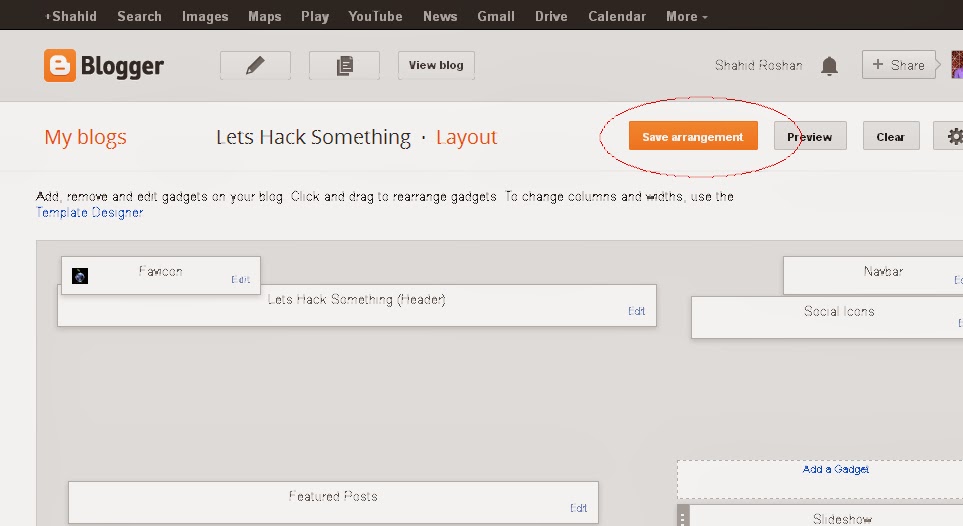The height and width of the screenshot is (526, 963).
Task: Click the View blog button
Action: [436, 65]
